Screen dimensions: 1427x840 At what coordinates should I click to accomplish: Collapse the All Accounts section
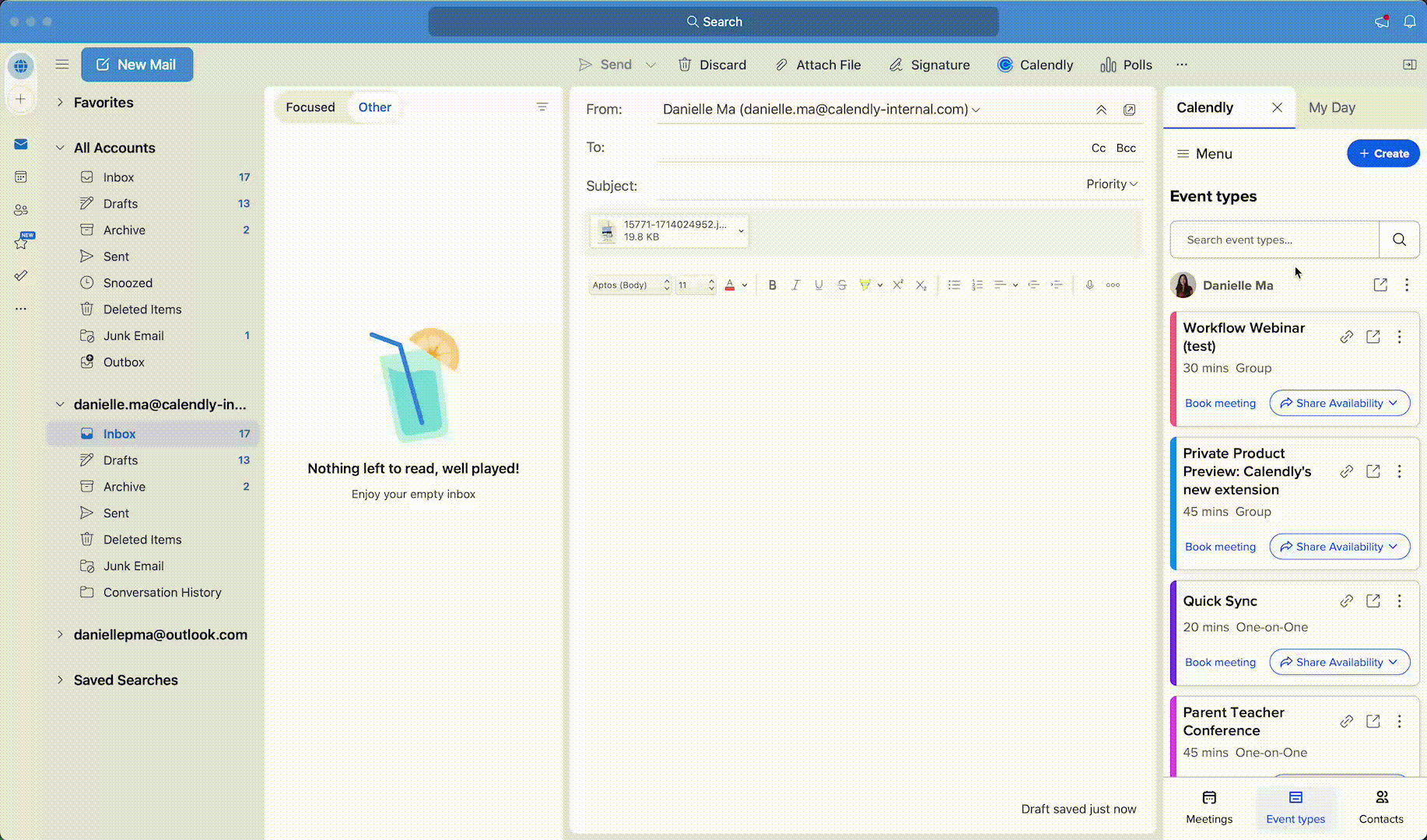pos(60,148)
